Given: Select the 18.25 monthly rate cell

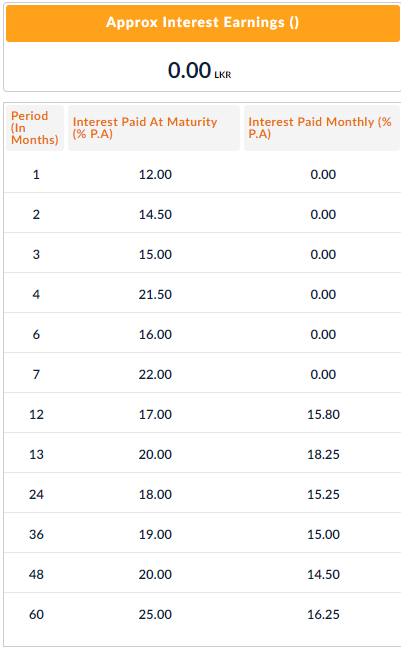Looking at the screenshot, I should (x=323, y=455).
